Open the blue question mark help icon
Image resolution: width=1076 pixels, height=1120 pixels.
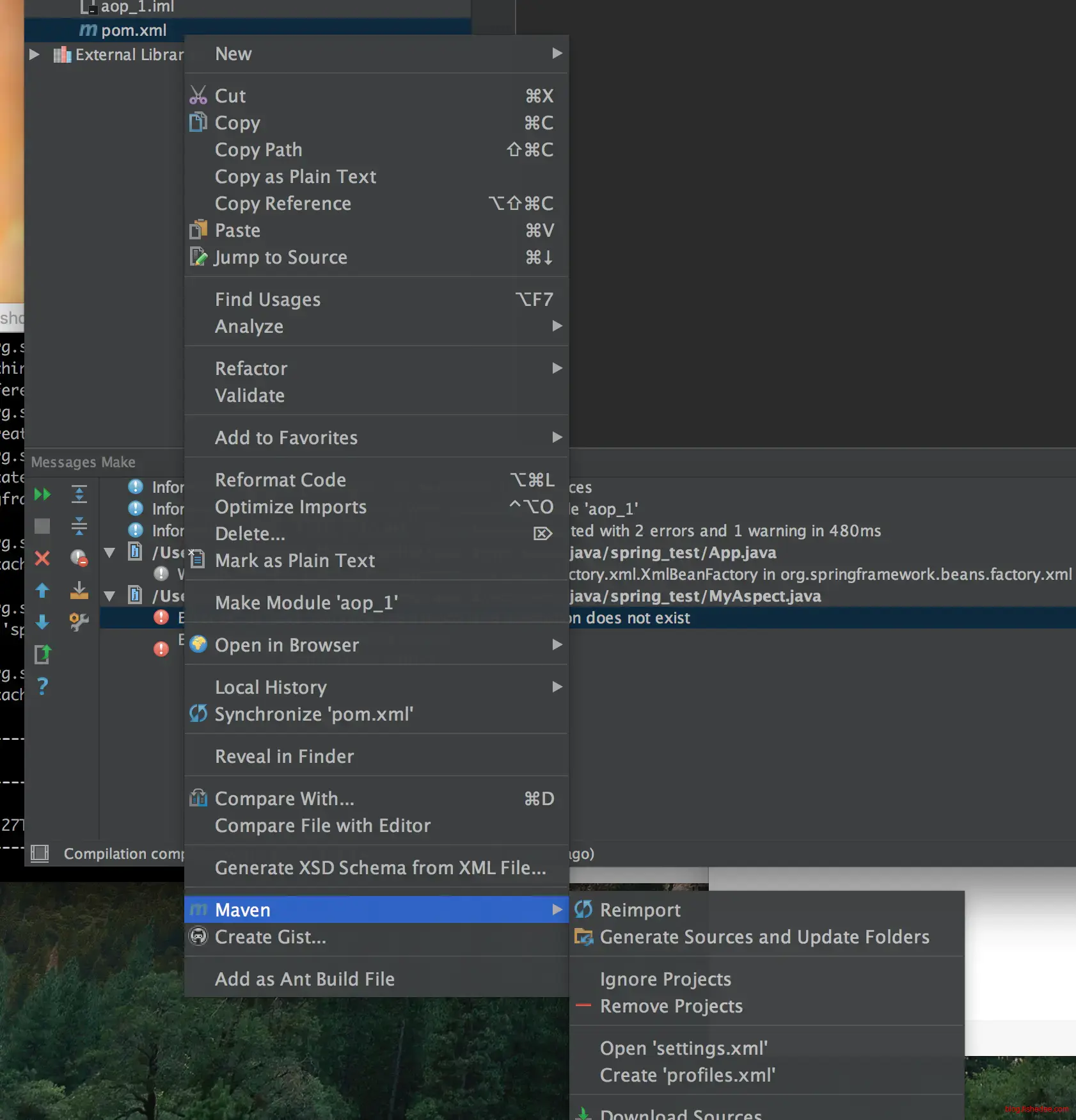[42, 686]
